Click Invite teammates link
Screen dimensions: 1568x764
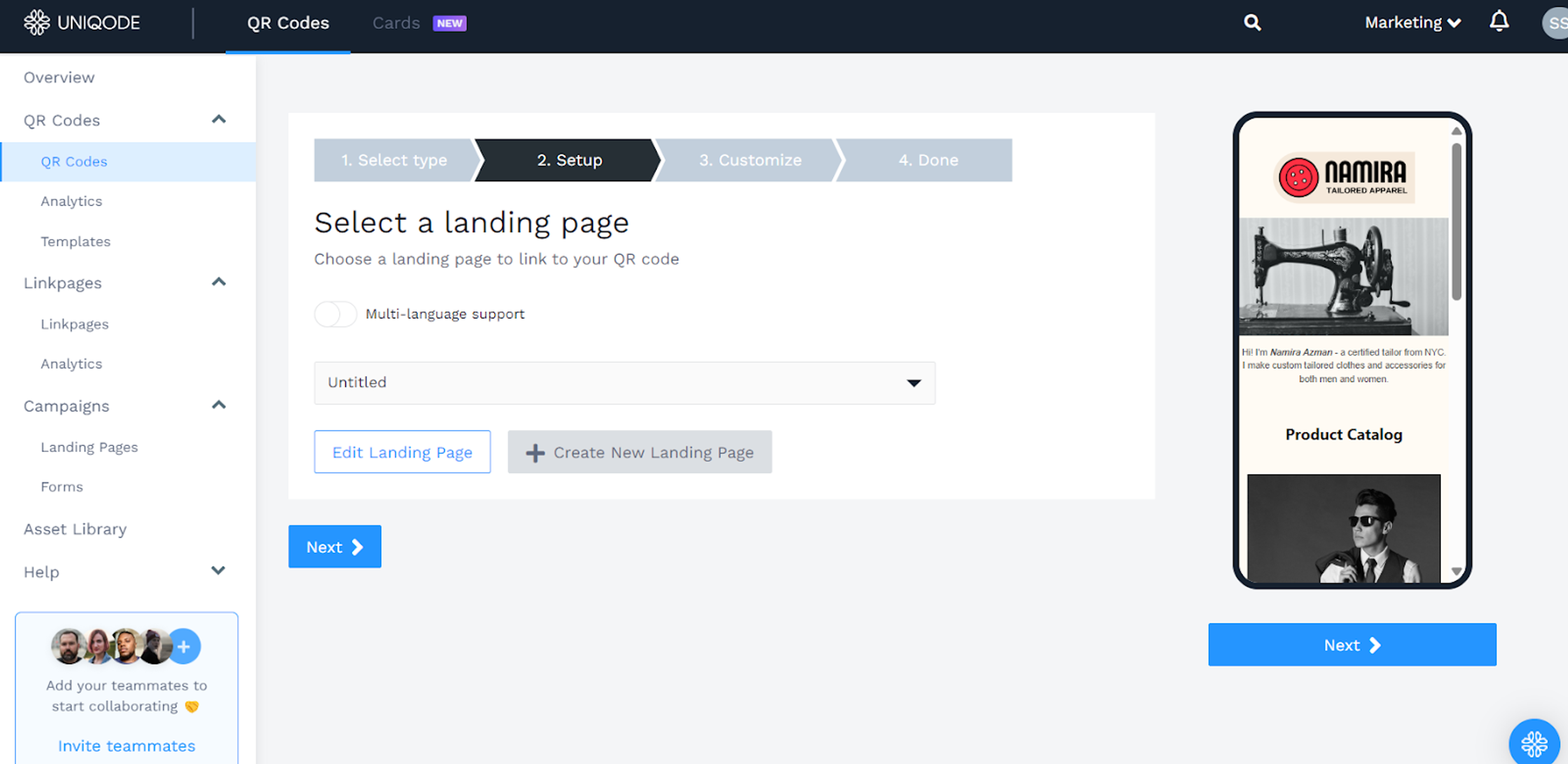pos(127,746)
